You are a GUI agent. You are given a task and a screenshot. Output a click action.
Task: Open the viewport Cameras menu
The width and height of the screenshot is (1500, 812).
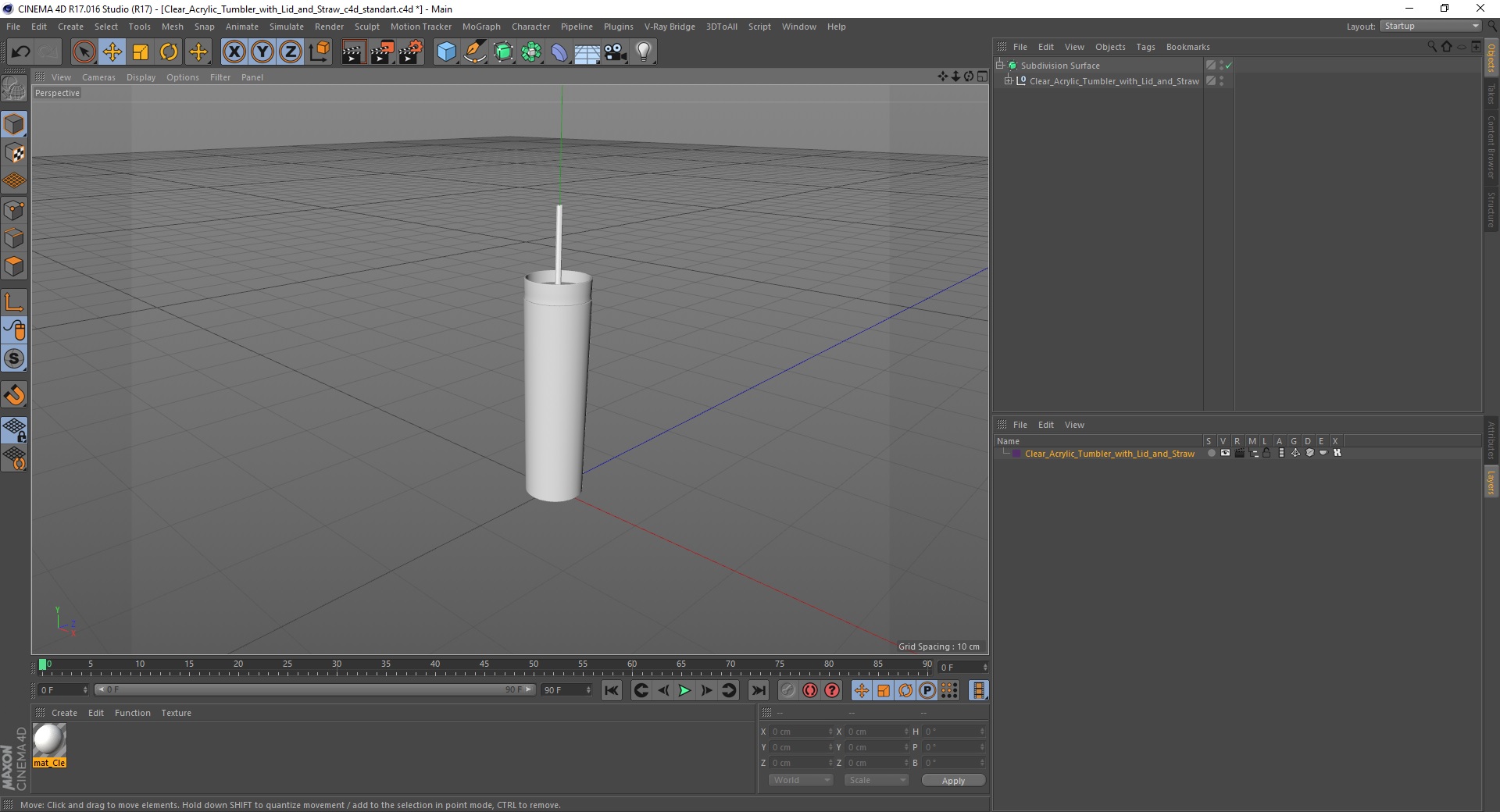(x=98, y=77)
